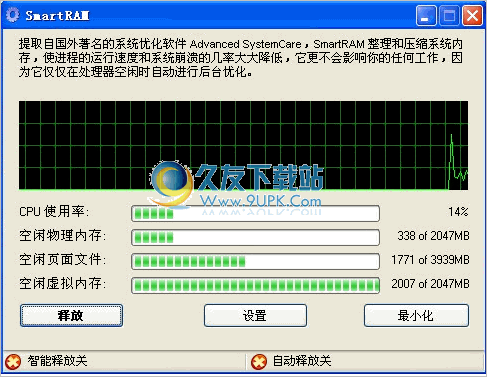Click the SmartRAM gear icon in title bar

pyautogui.click(x=13, y=15)
